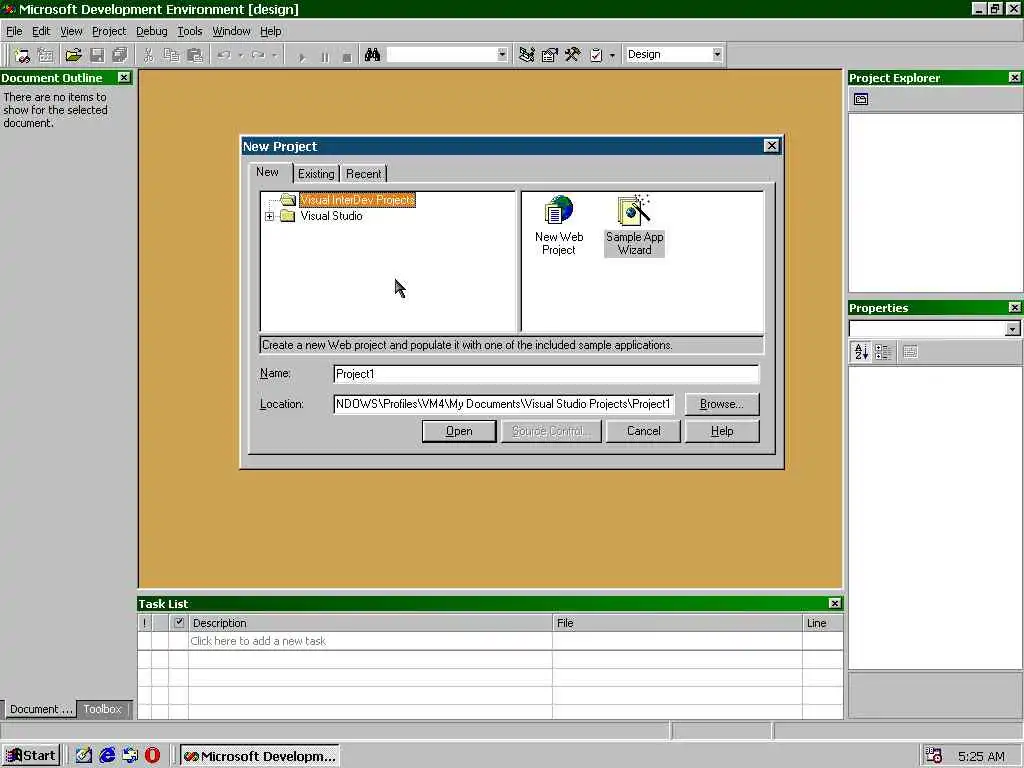Image resolution: width=1024 pixels, height=768 pixels.
Task: Click the Paste clipboard icon
Action: [x=195, y=56]
